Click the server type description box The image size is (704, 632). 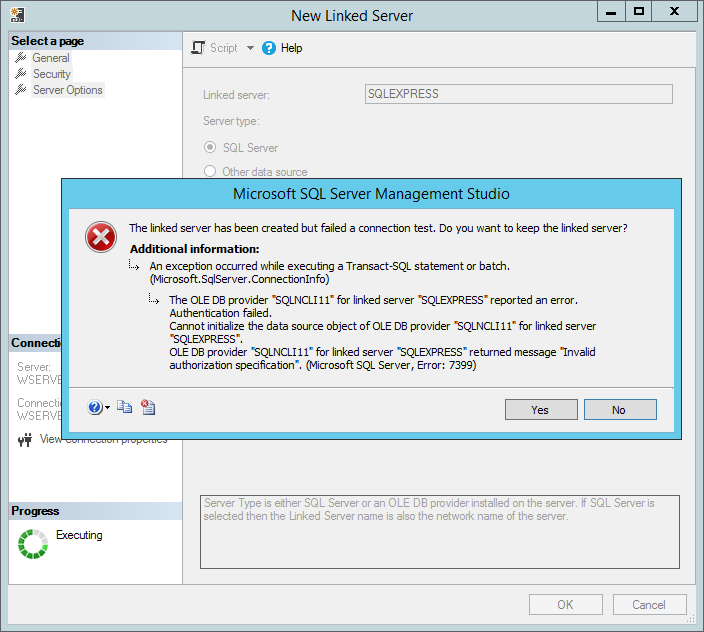tap(440, 532)
